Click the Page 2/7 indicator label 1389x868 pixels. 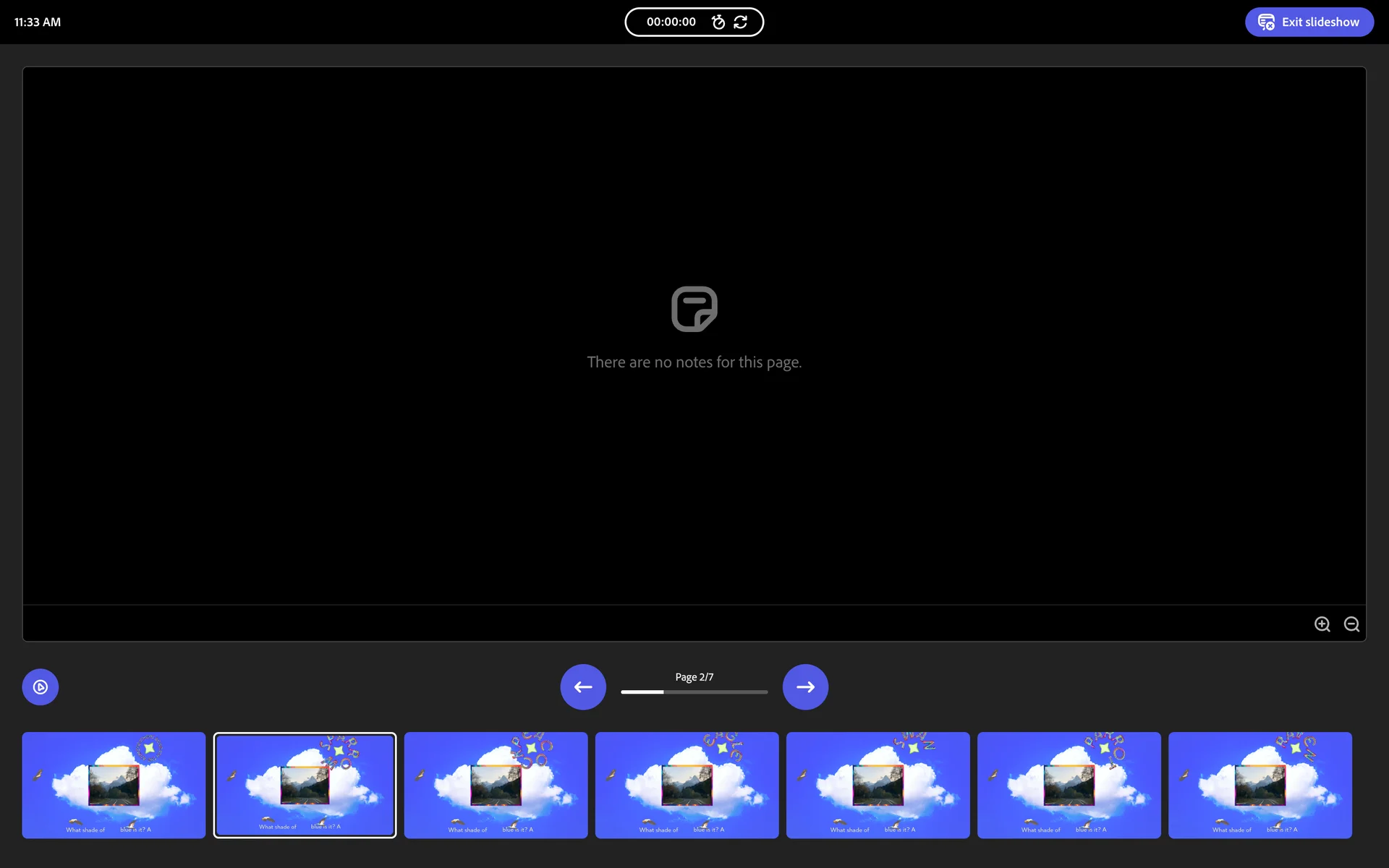(694, 677)
